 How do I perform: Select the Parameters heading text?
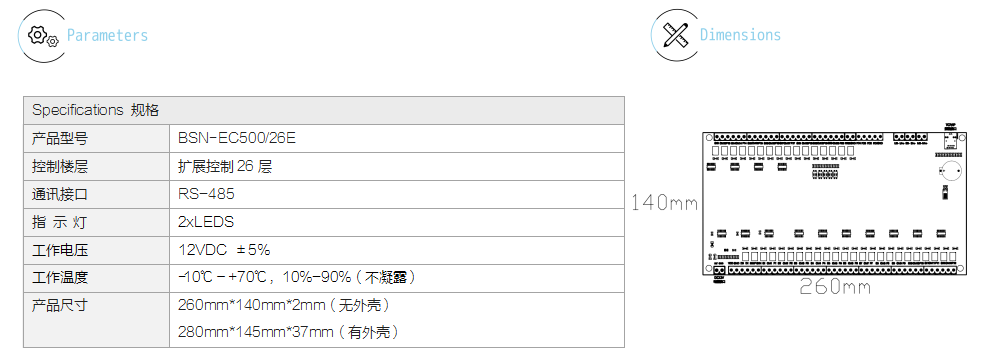[107, 35]
